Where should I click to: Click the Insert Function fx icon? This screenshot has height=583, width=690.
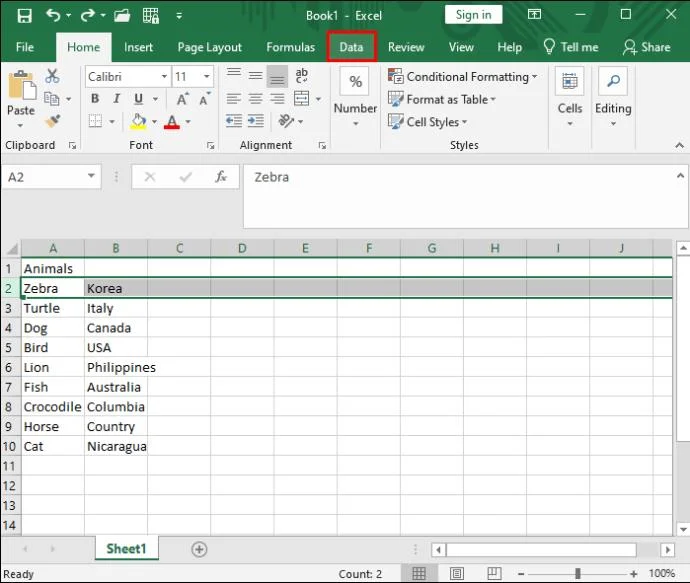point(221,177)
